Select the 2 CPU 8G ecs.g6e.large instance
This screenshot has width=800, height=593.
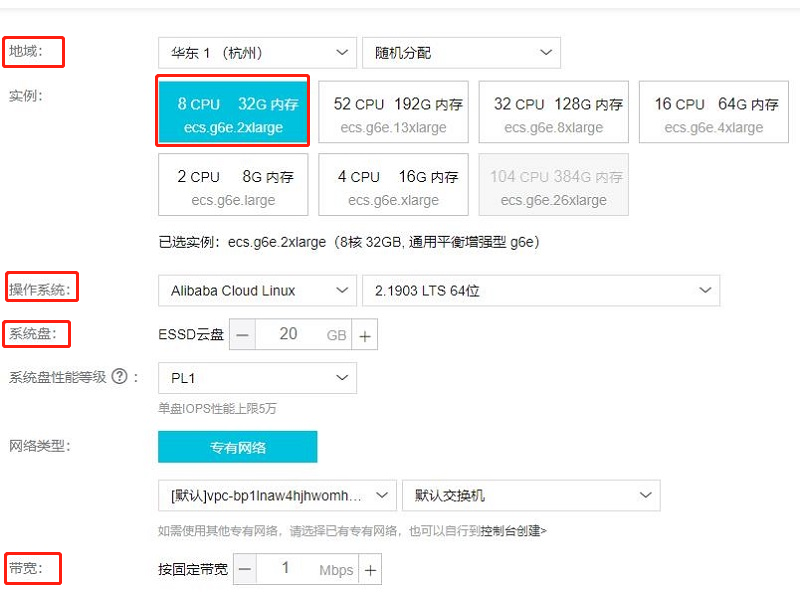point(233,184)
